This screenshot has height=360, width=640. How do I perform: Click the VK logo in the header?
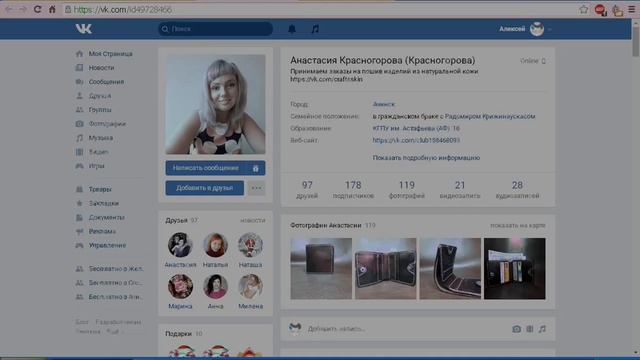point(84,29)
